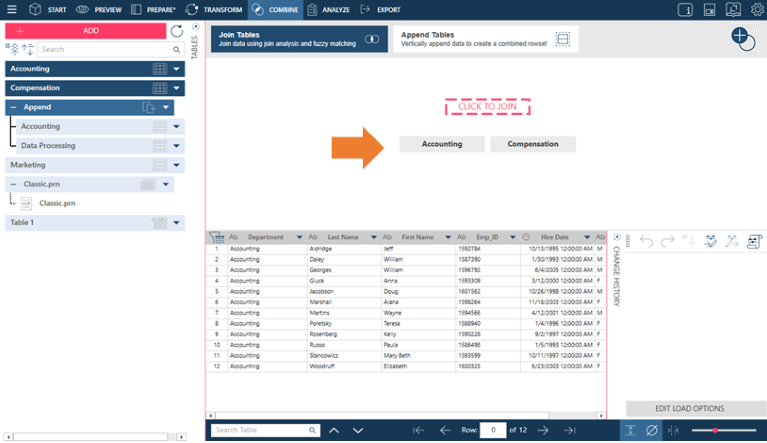Click the append icon on Append row
Viewport: 767px width, 443px height.
pyautogui.click(x=149, y=107)
